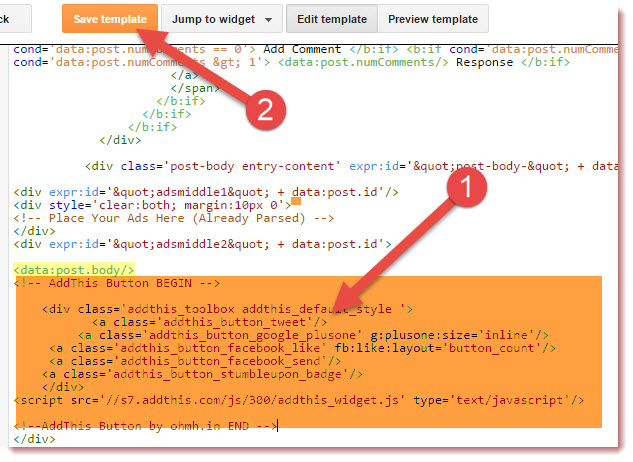Click the addthis_toolbox div class line

tap(228, 309)
